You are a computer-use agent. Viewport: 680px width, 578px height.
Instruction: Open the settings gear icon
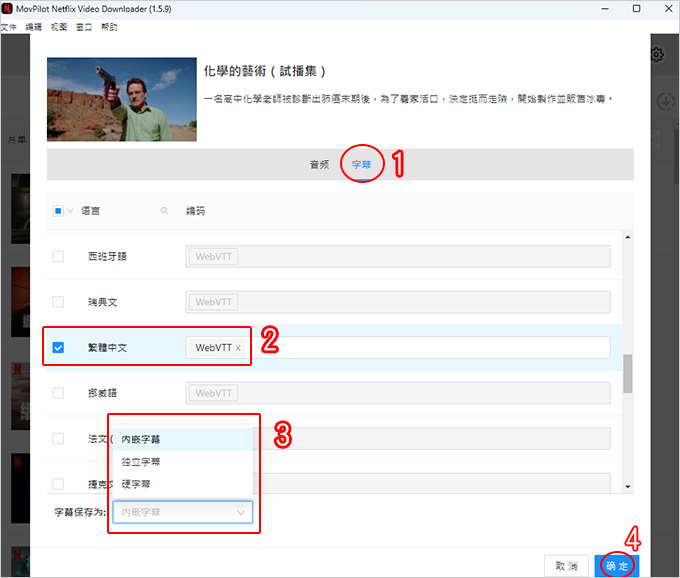(657, 55)
